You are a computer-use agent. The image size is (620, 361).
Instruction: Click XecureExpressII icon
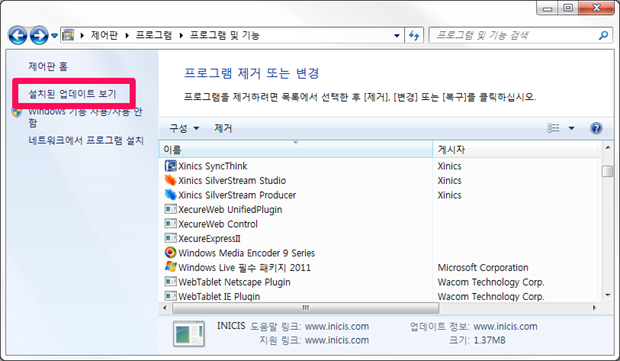[170, 238]
